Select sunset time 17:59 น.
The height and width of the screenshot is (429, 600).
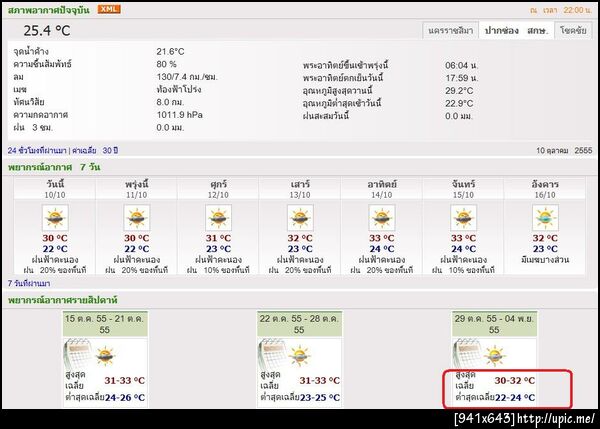click(x=461, y=78)
